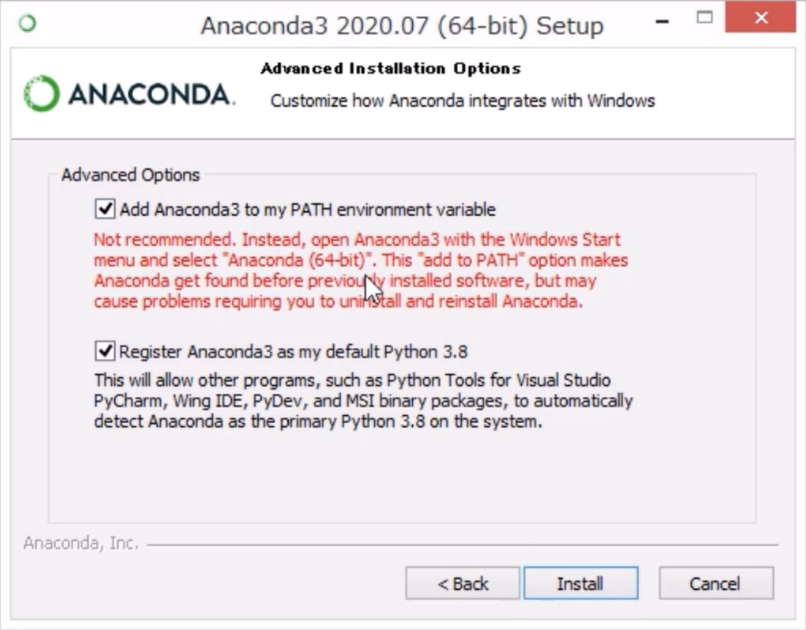Click the ANACONDA wordmark in the header

pos(150,94)
